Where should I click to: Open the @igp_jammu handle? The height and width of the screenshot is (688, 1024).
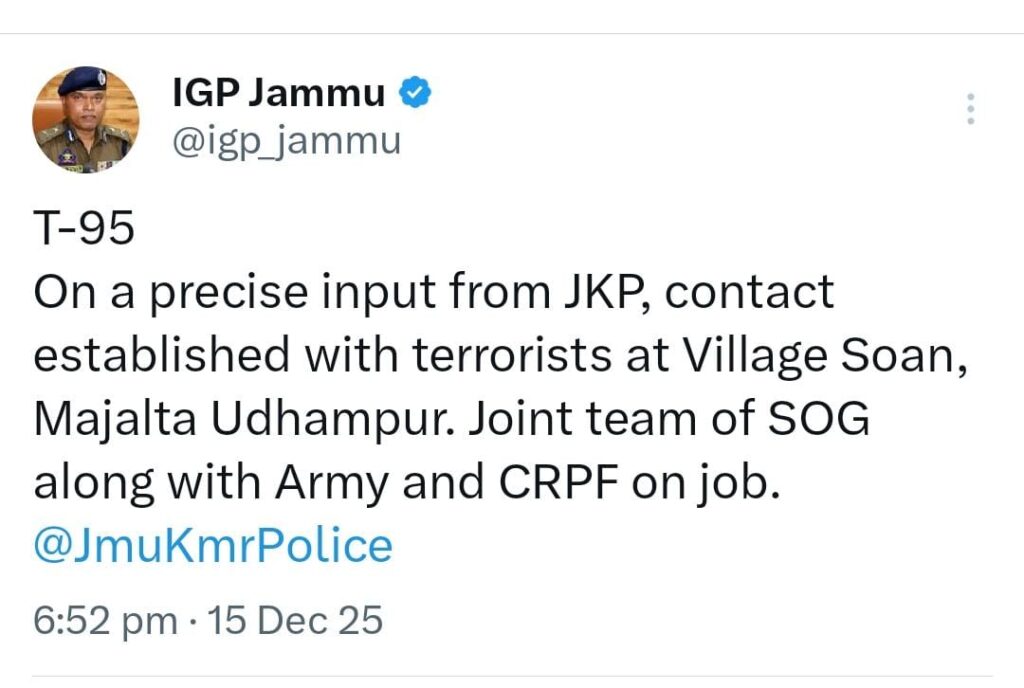click(x=287, y=142)
